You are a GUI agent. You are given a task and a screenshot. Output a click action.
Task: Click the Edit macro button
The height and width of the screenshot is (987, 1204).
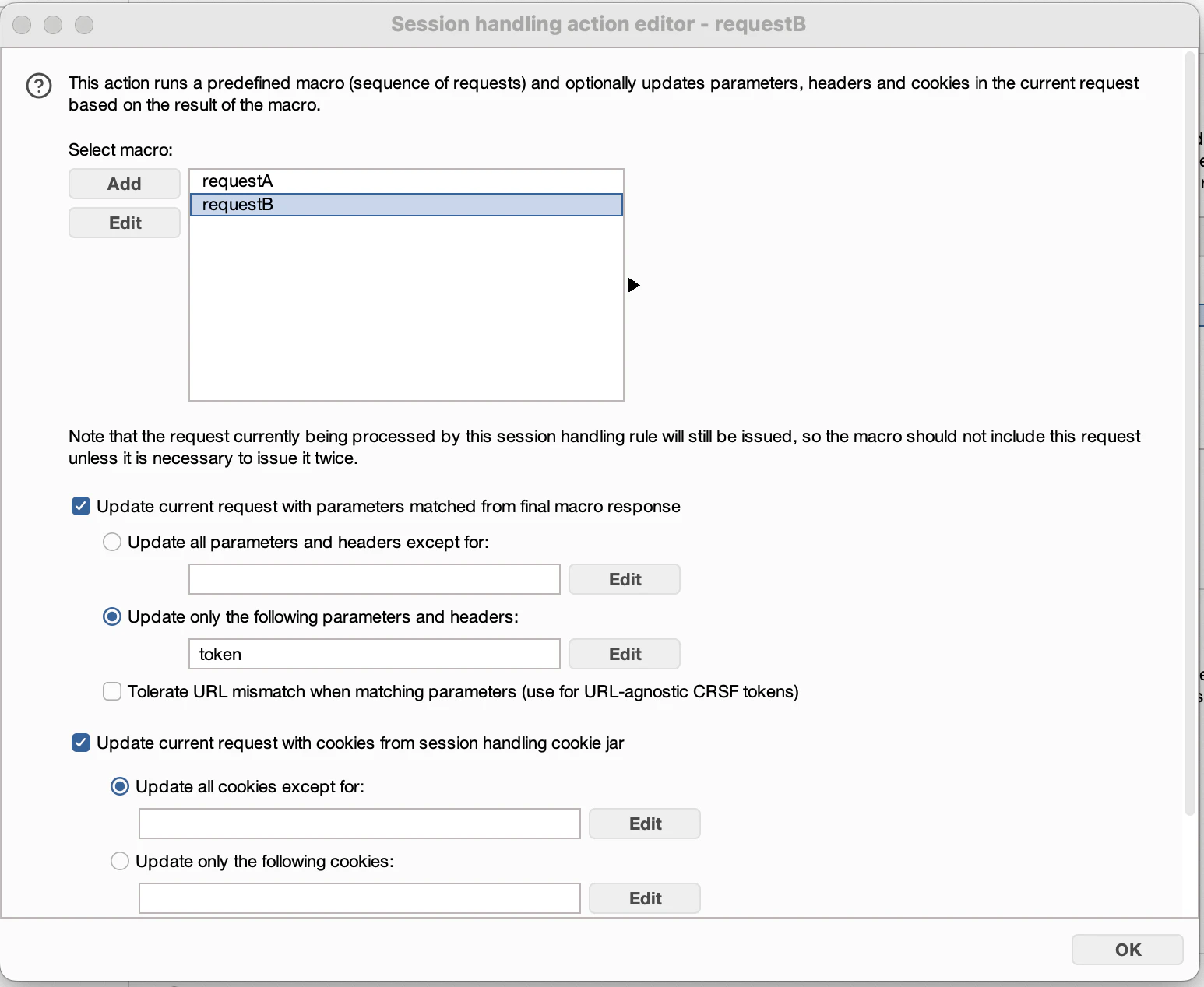tap(125, 223)
